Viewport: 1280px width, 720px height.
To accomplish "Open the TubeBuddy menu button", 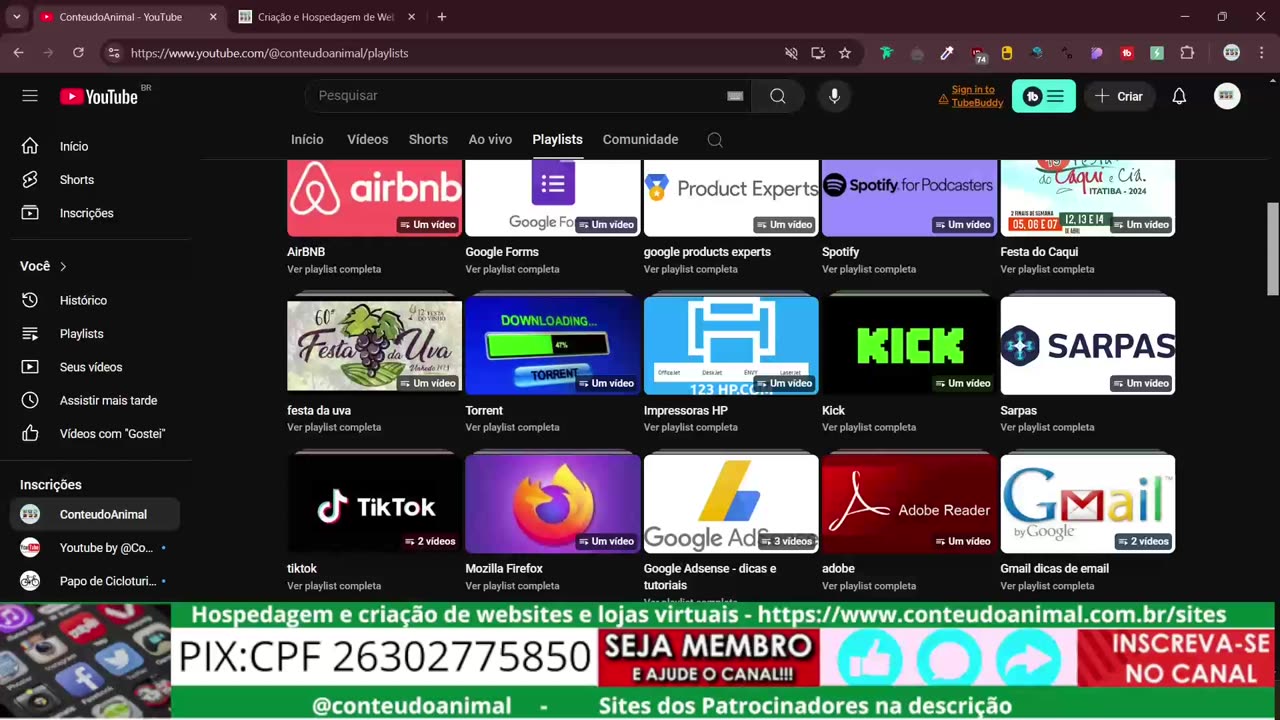I will 1044,96.
